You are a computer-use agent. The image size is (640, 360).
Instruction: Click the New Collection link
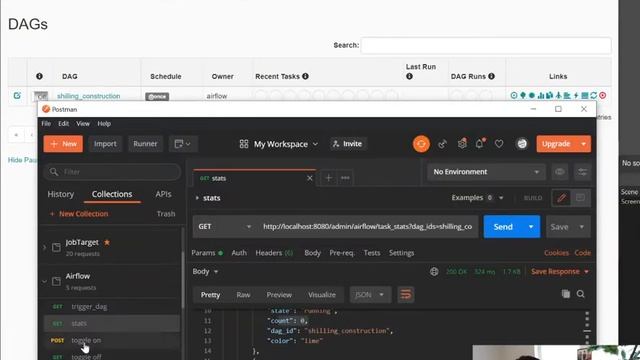[x=79, y=214]
